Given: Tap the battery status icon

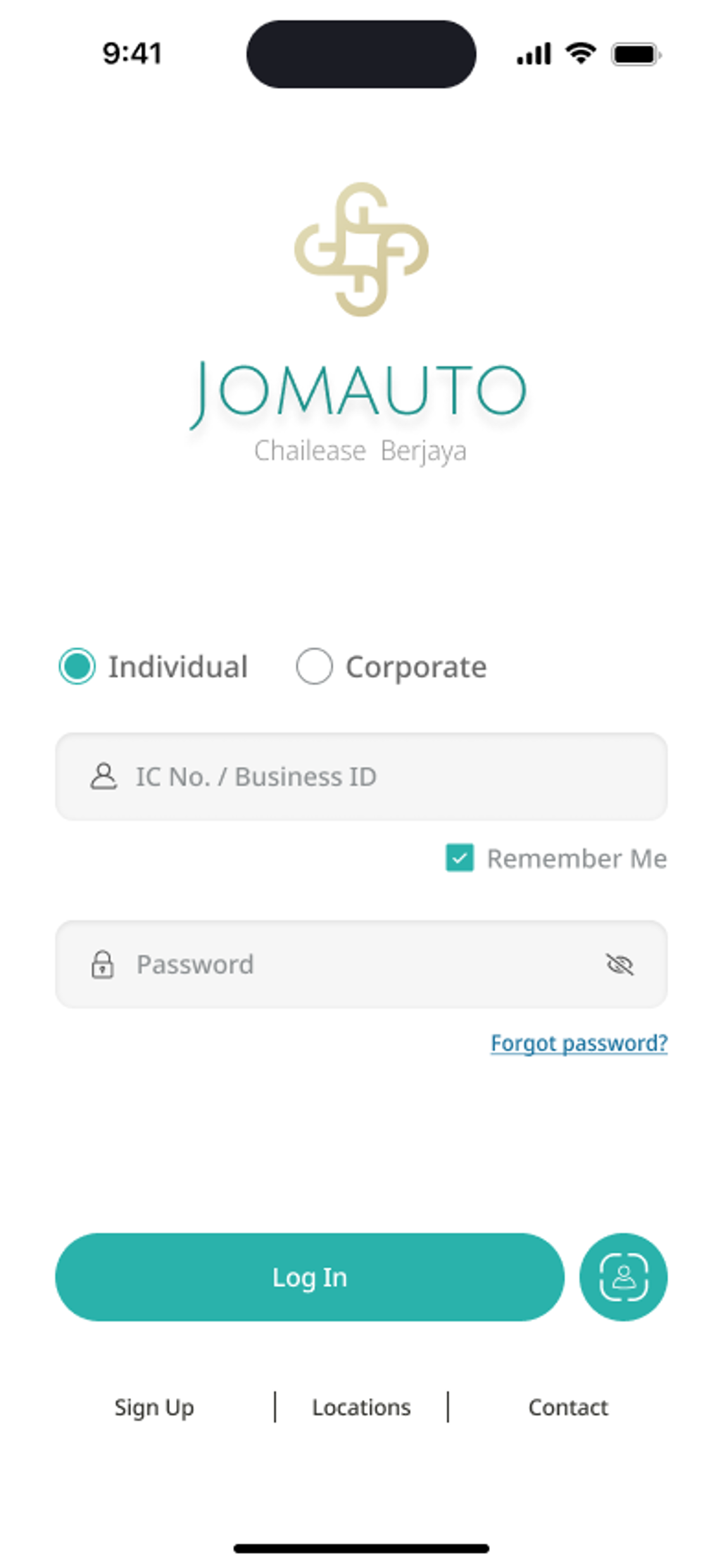Looking at the screenshot, I should (x=636, y=54).
